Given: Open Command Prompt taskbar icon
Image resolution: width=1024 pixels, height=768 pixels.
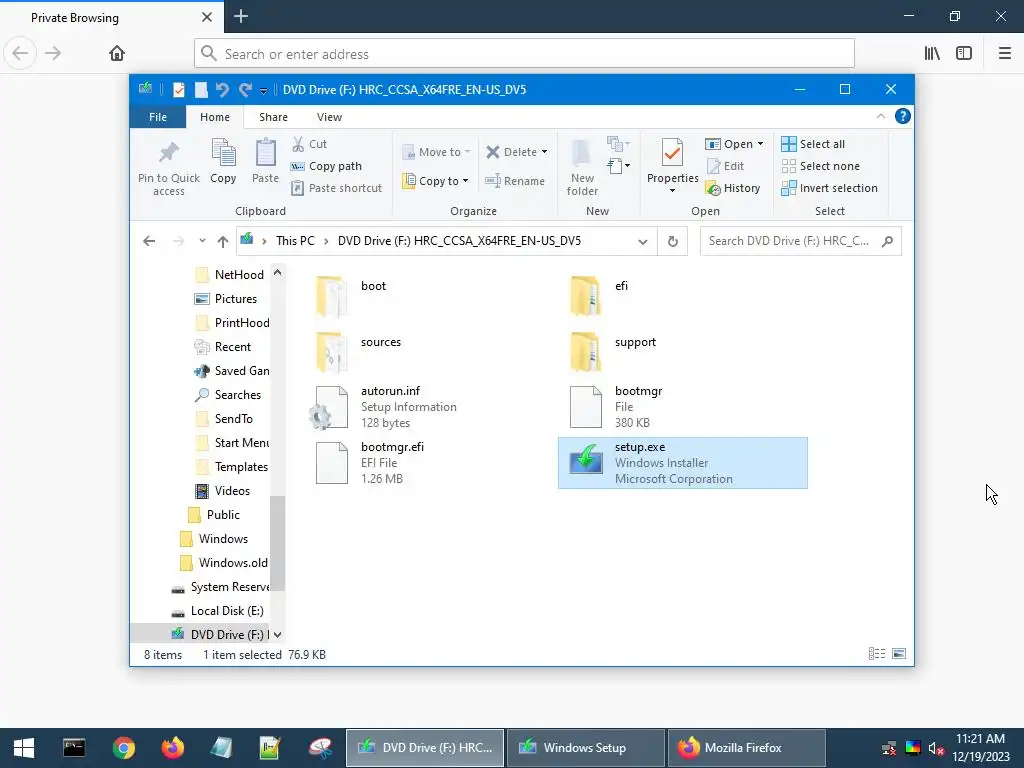Looking at the screenshot, I should (x=74, y=748).
